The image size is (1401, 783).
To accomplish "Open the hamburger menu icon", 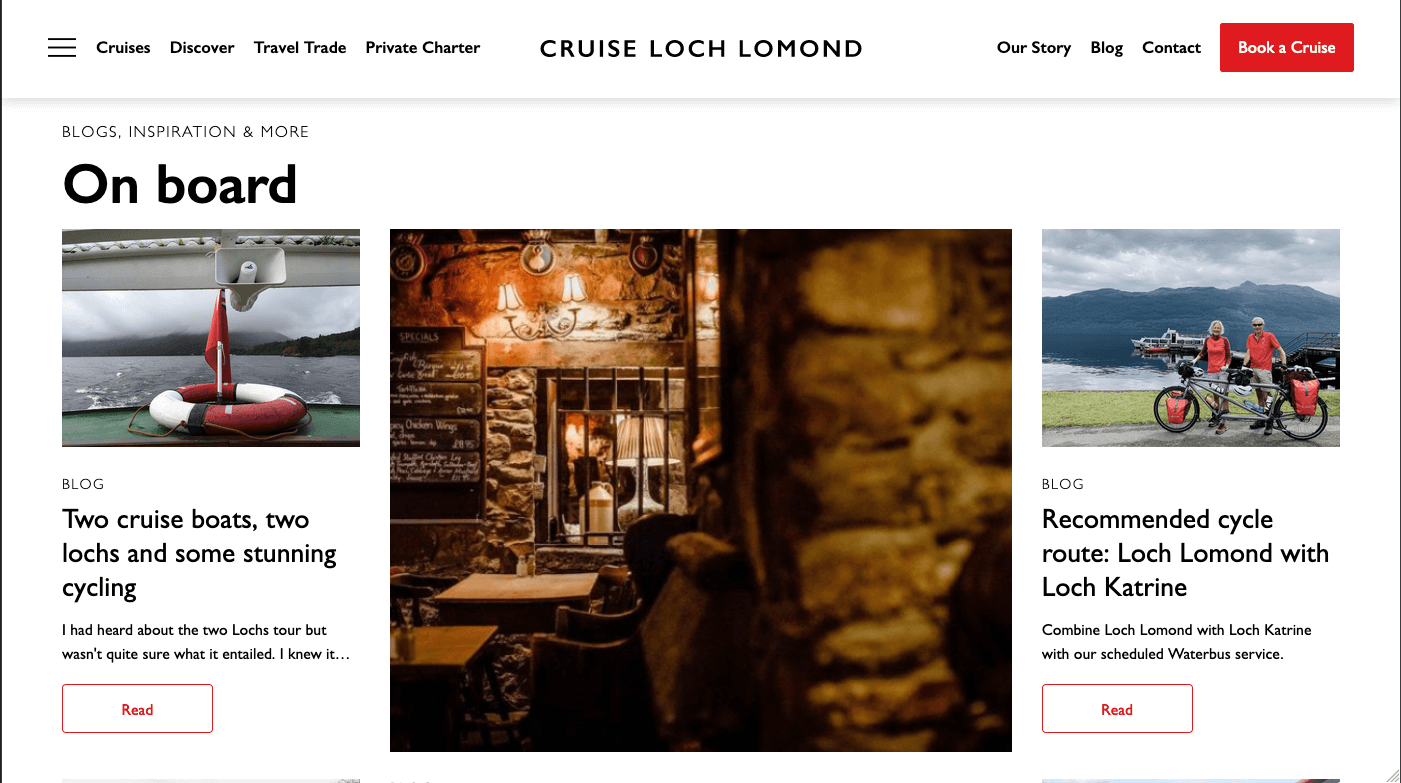I will click(x=62, y=48).
